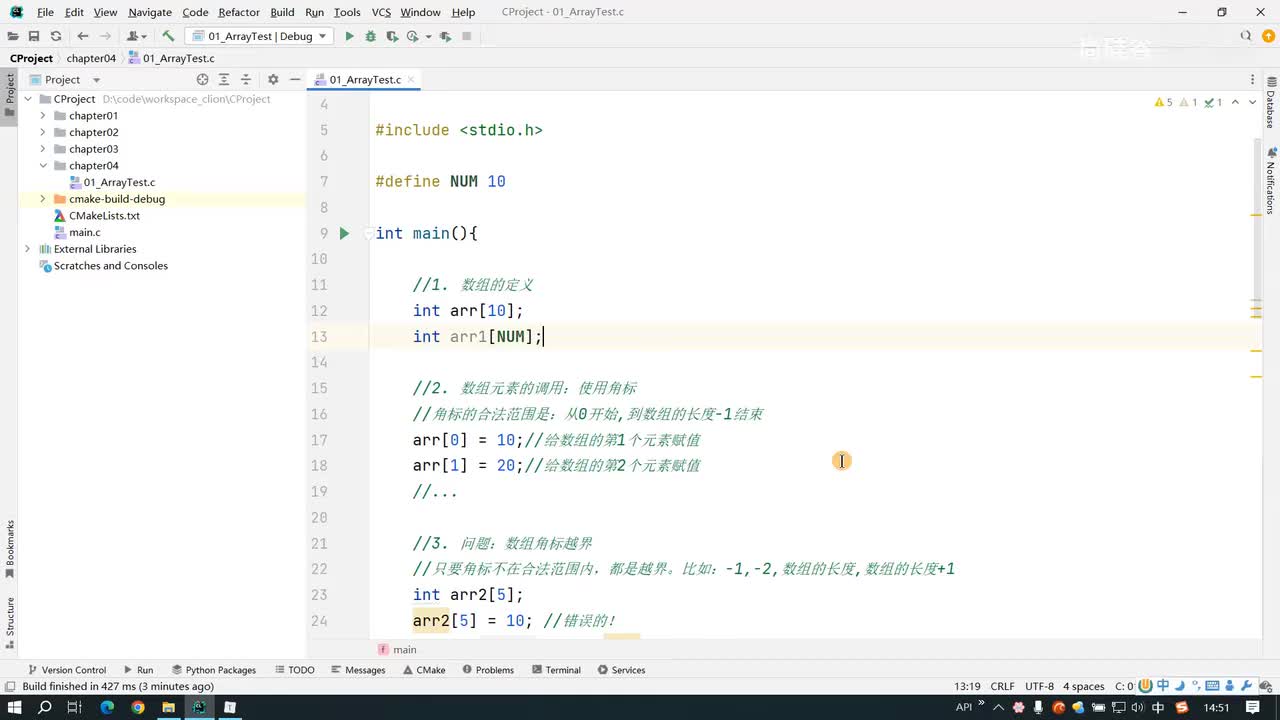This screenshot has height=720, width=1280.
Task: Launch Google Chrome from the taskbar
Action: [x=138, y=707]
